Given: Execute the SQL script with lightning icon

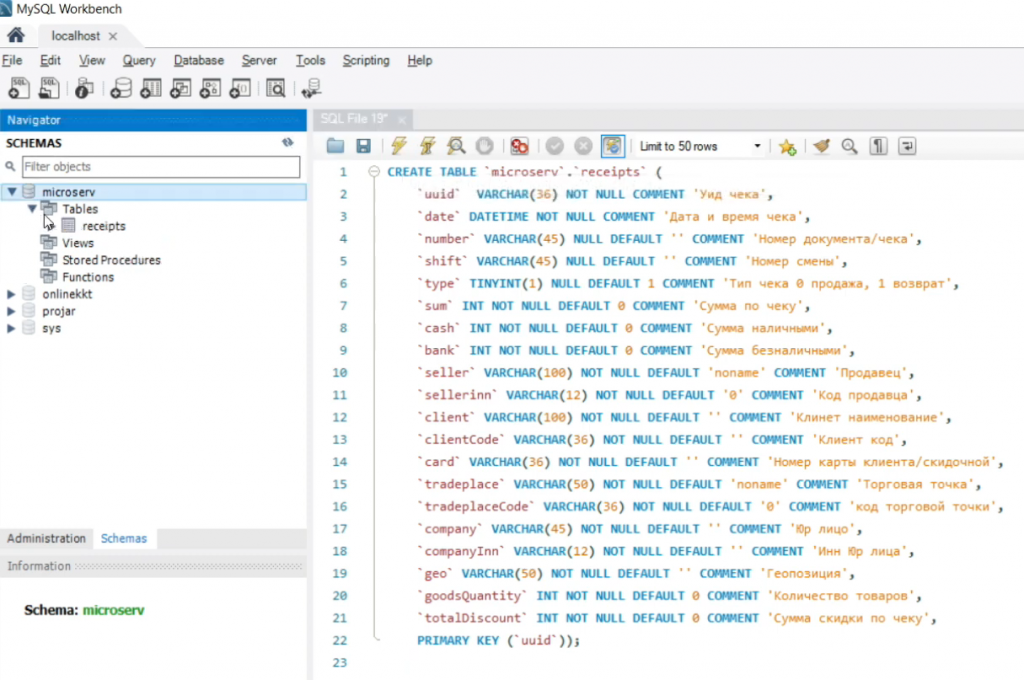Looking at the screenshot, I should [x=398, y=146].
